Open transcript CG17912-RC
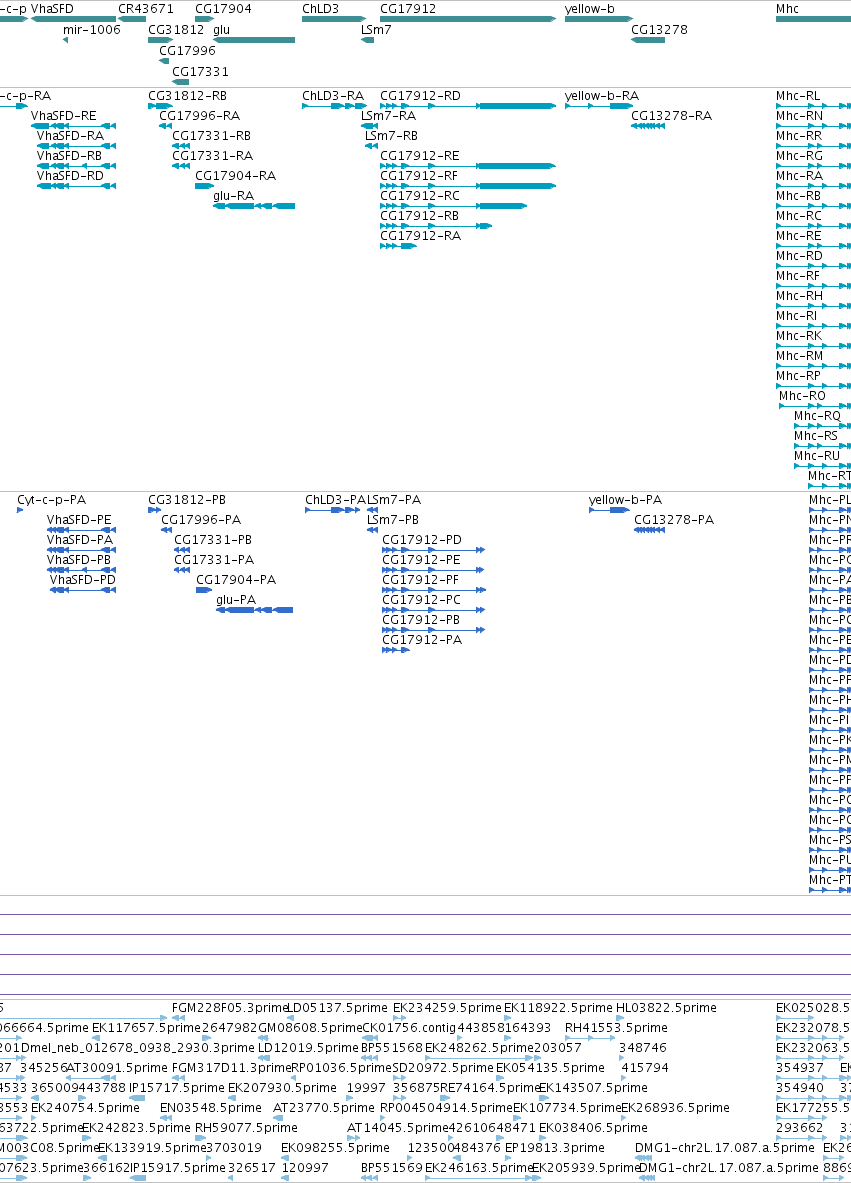 pyautogui.click(x=453, y=206)
